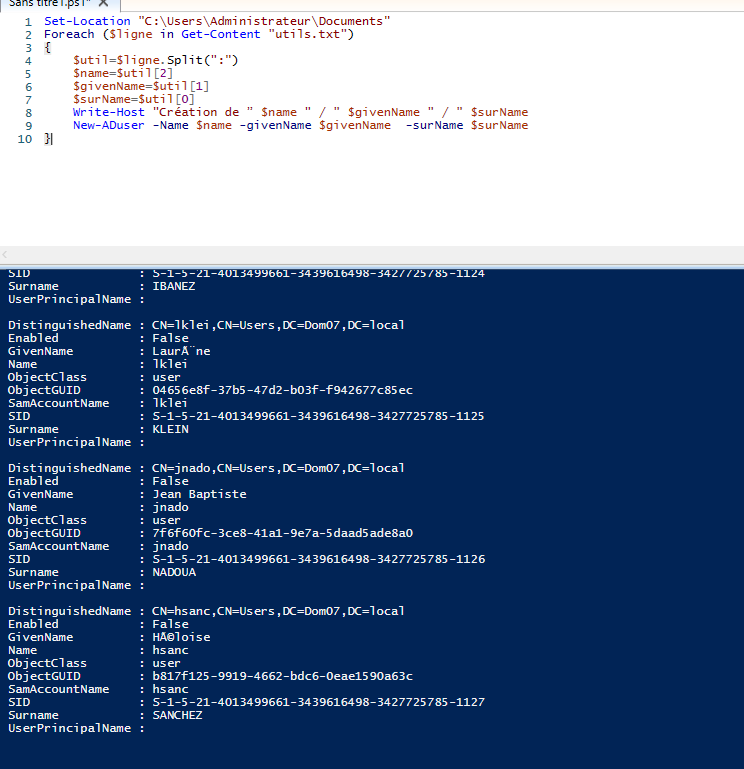This screenshot has height=769, width=744.
Task: Click the left arrow of the horizontal scrollbar
Action: tap(5, 254)
